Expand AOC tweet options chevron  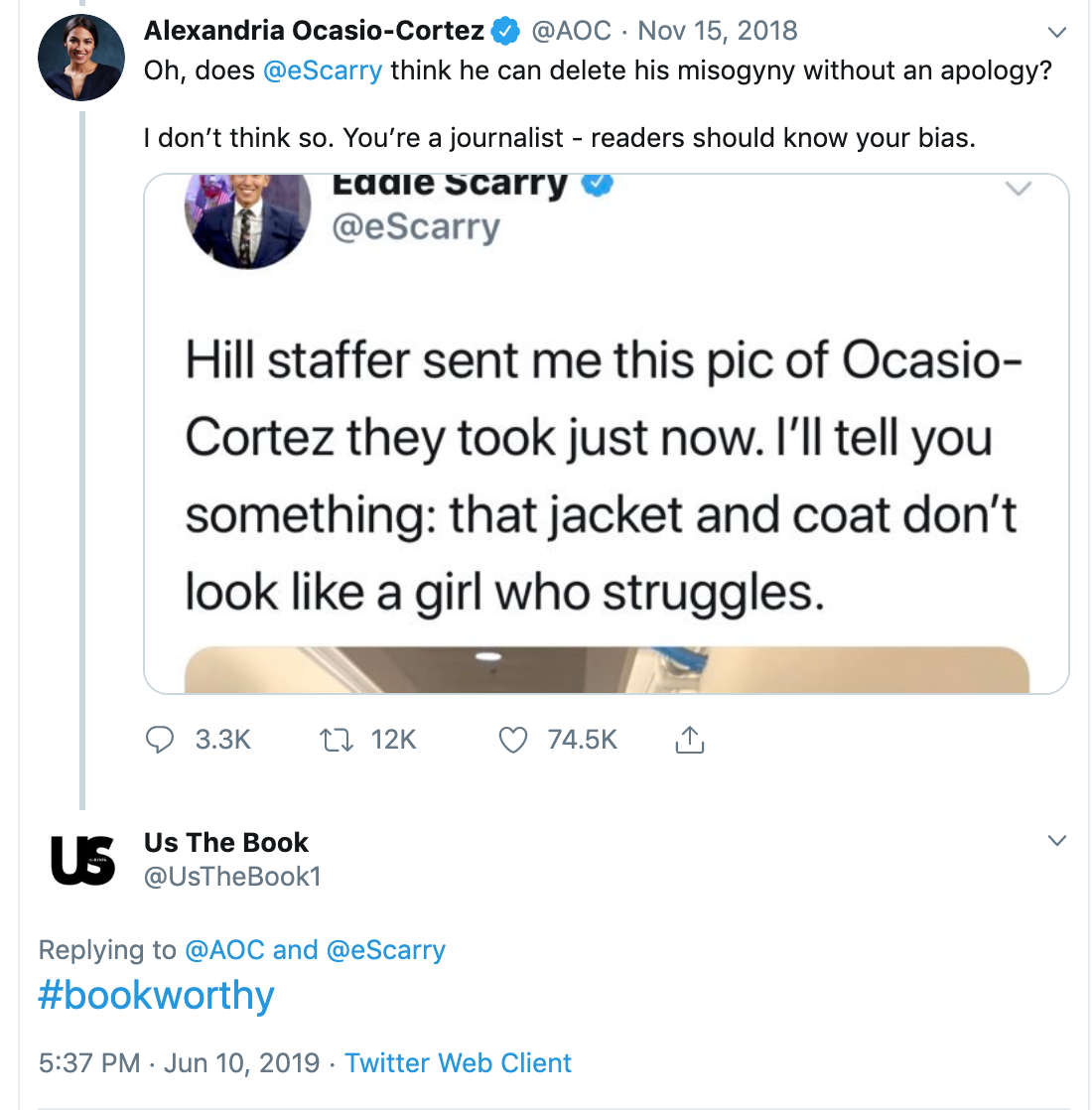coord(1057,32)
